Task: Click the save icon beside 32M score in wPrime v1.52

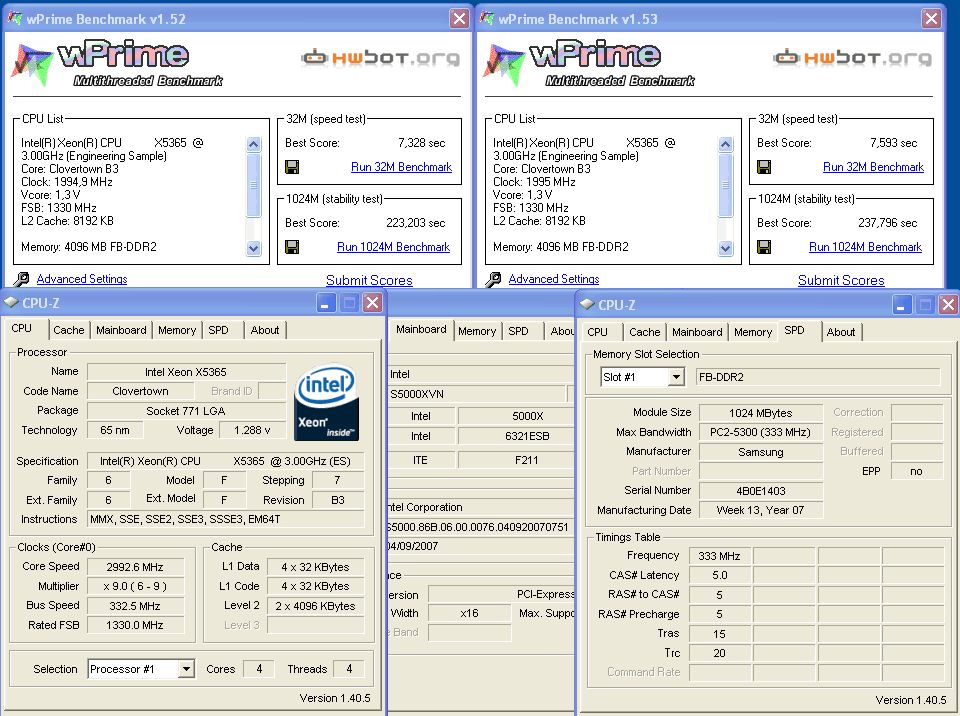Action: coord(292,167)
